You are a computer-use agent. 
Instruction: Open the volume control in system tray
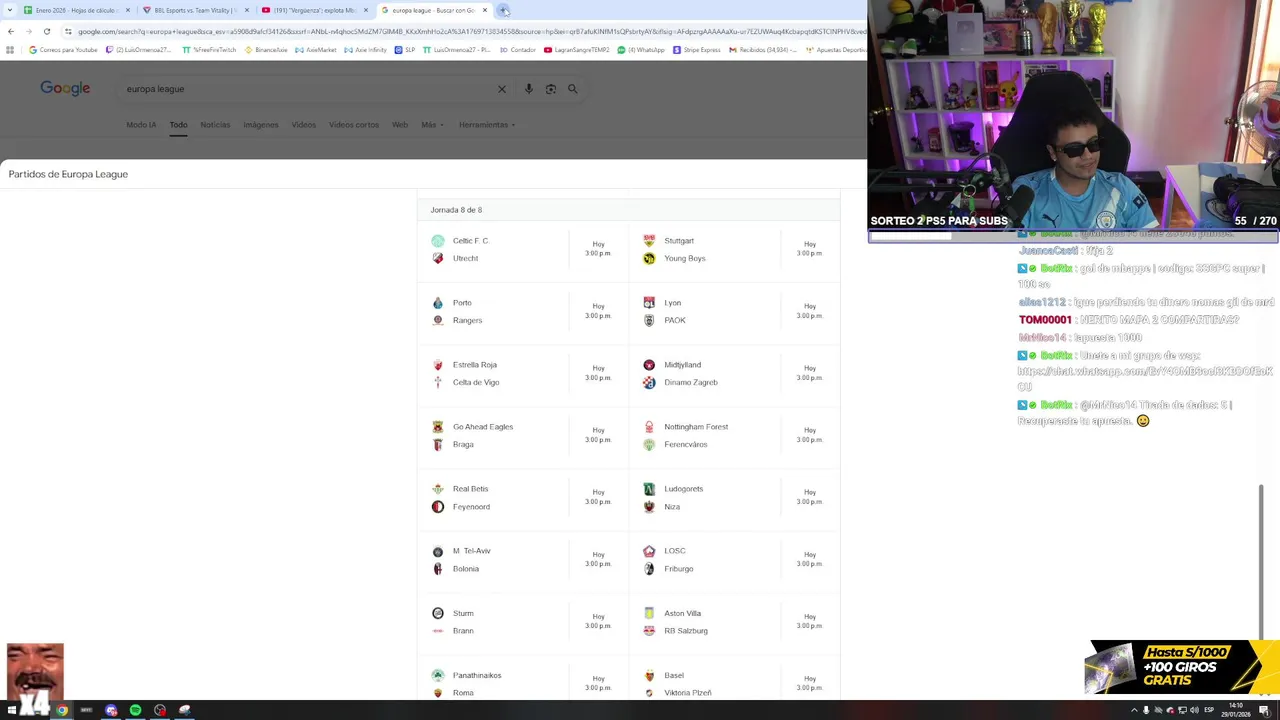1195,710
